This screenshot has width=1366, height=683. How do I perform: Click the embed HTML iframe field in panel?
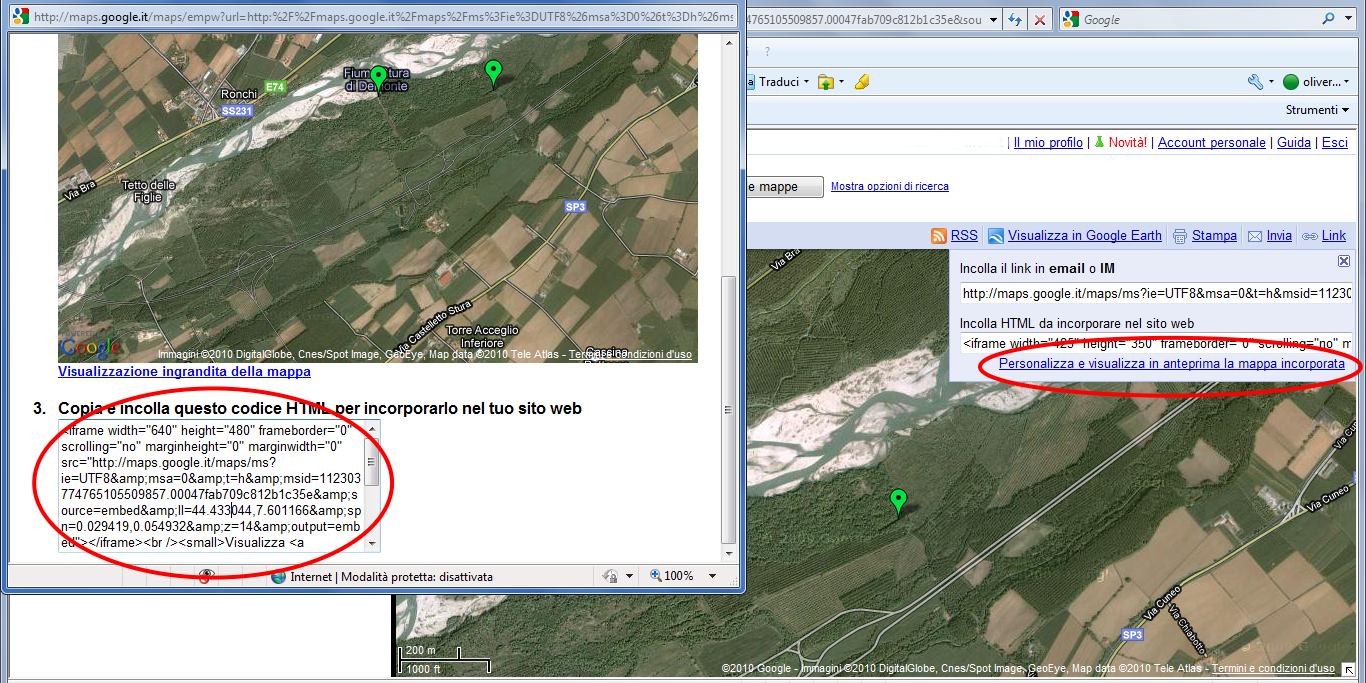click(1156, 344)
